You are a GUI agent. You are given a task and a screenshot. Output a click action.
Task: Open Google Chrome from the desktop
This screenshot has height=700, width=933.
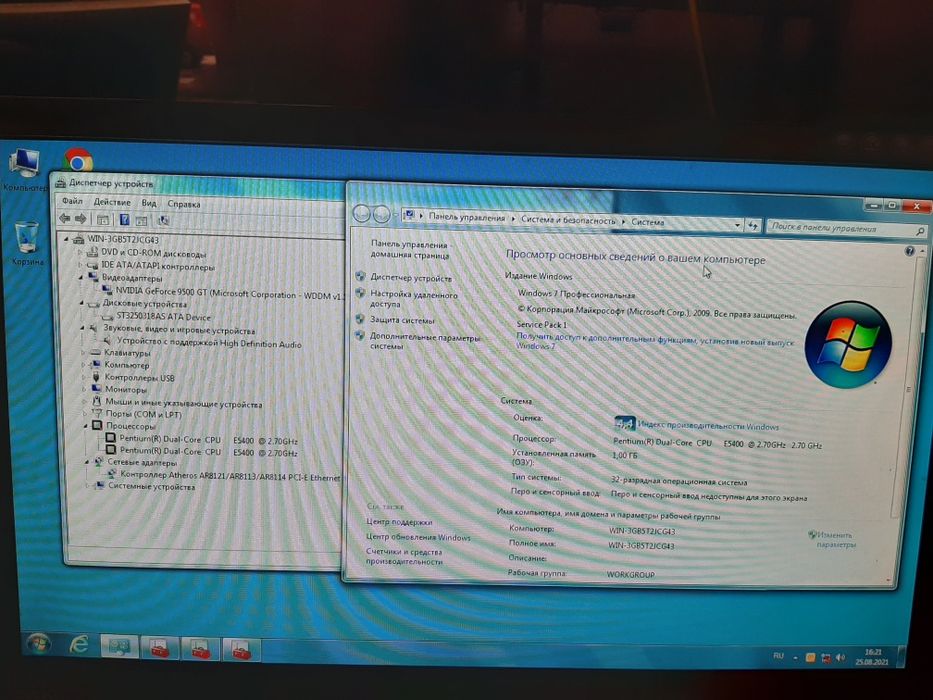(x=78, y=161)
